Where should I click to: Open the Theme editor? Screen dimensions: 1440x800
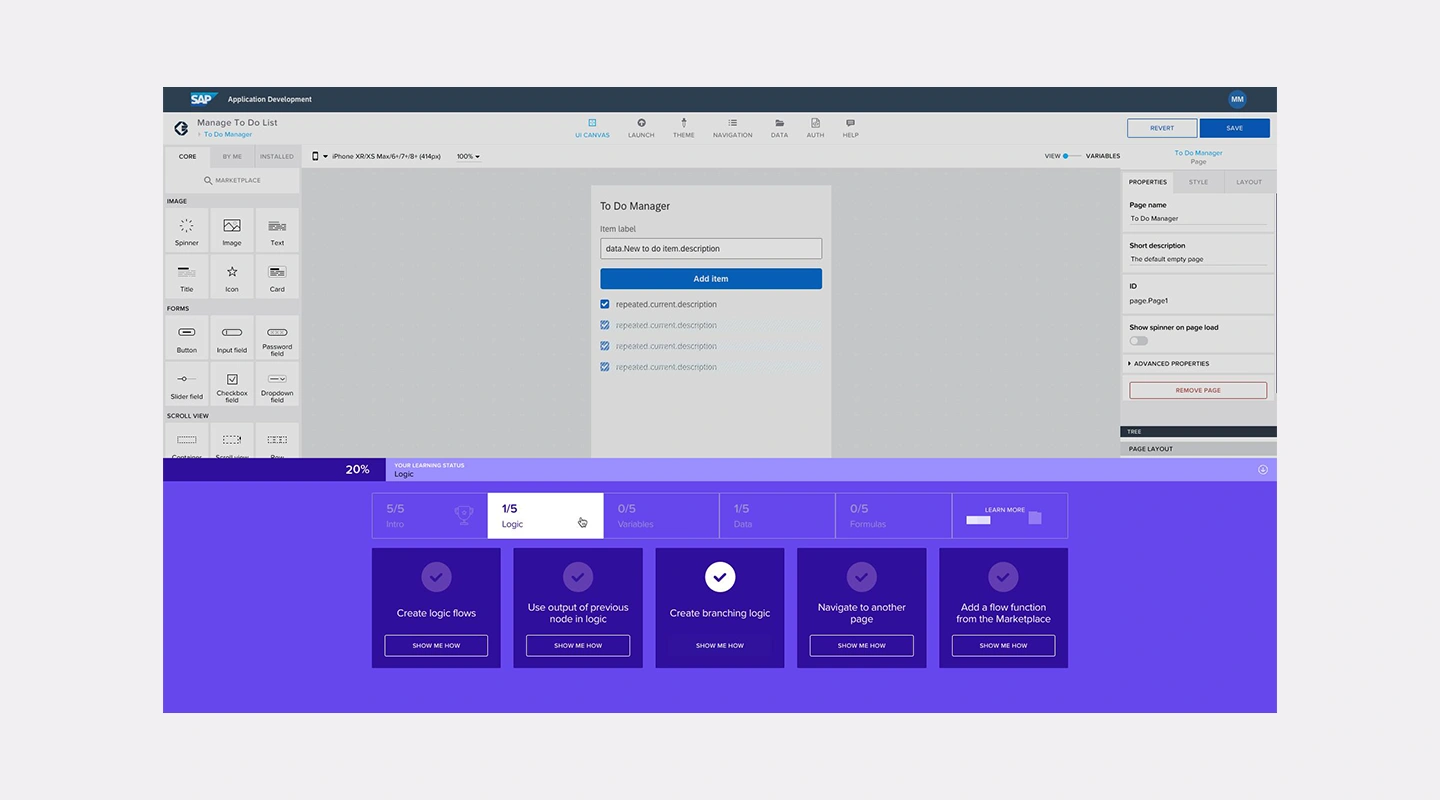tap(684, 128)
